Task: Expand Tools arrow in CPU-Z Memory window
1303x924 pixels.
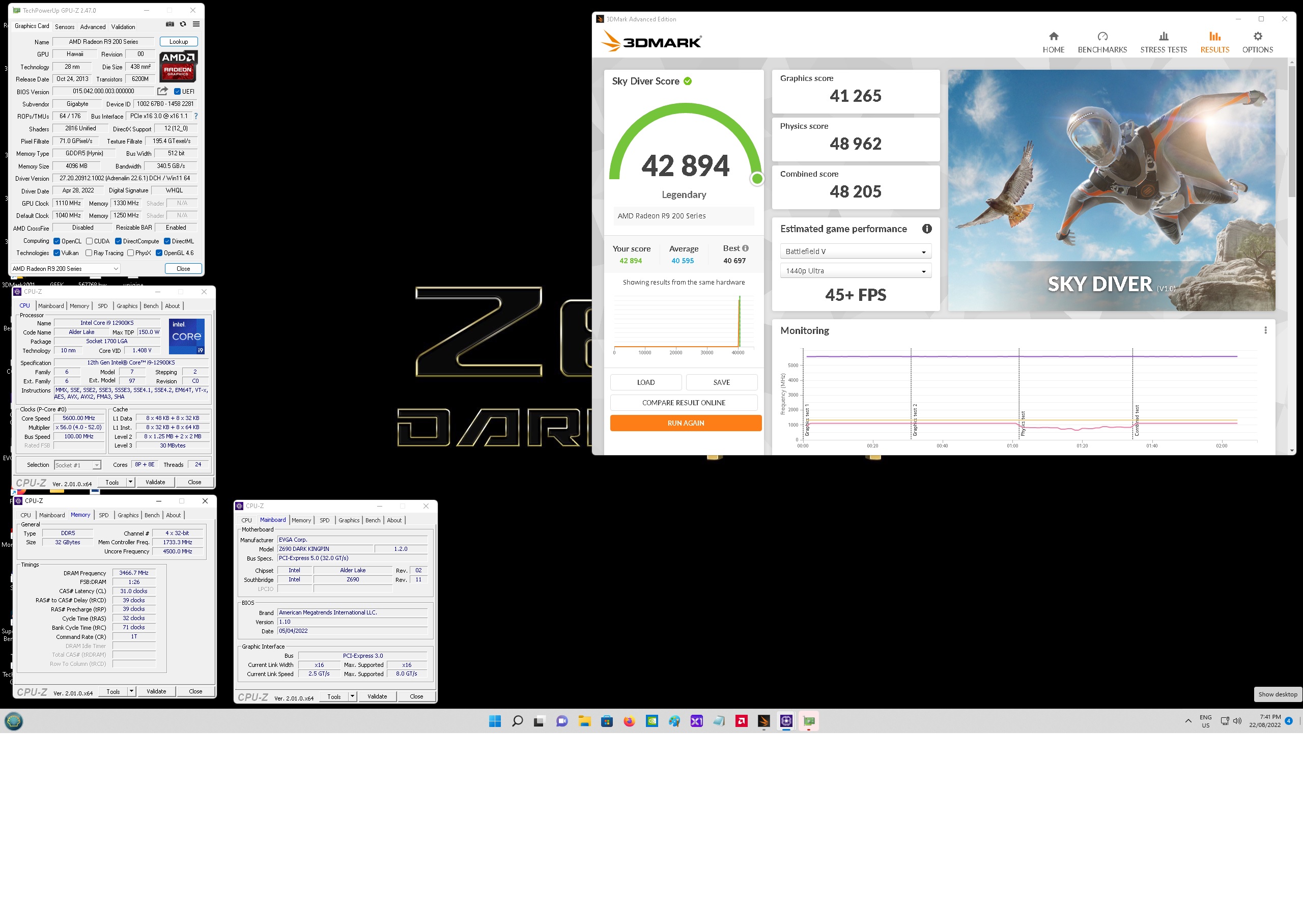Action: click(131, 691)
